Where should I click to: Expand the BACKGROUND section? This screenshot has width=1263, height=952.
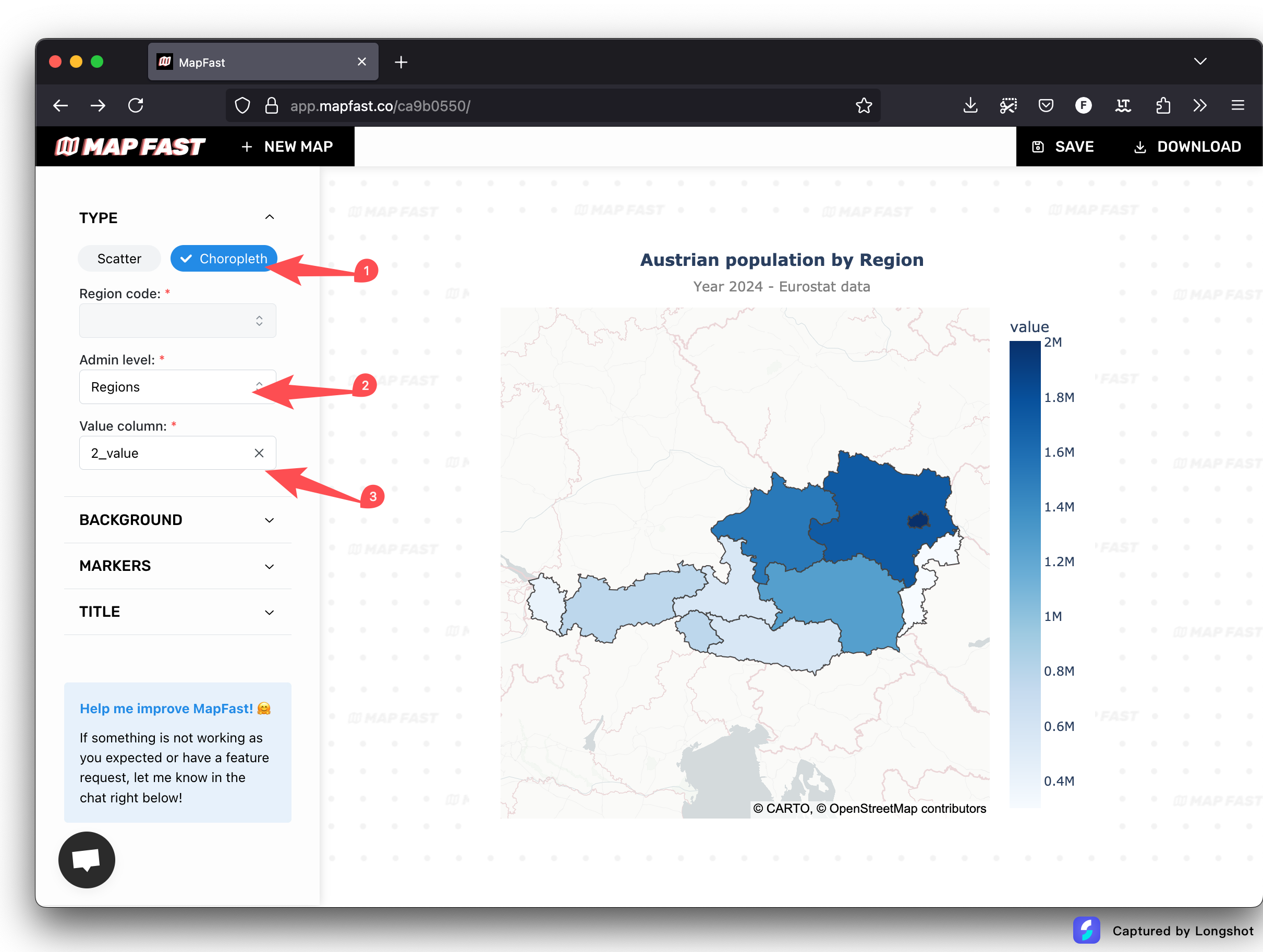click(x=178, y=520)
